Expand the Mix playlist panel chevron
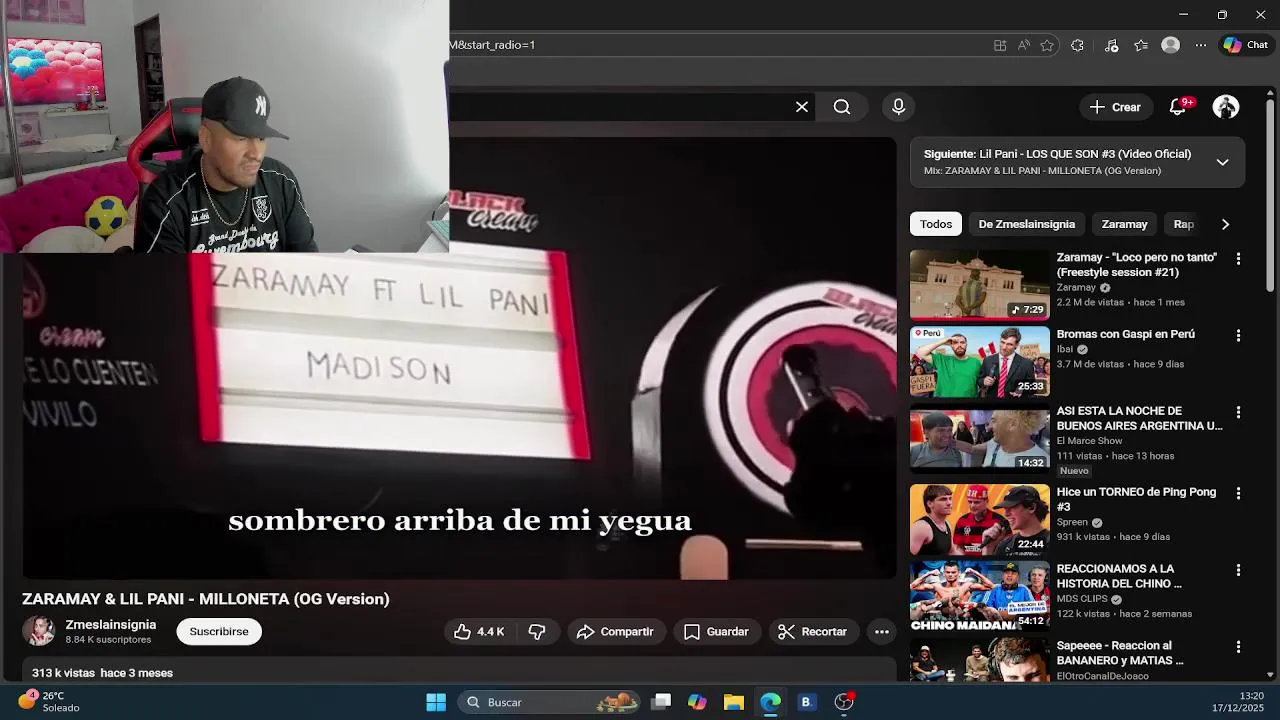This screenshot has height=720, width=1280. (1222, 162)
